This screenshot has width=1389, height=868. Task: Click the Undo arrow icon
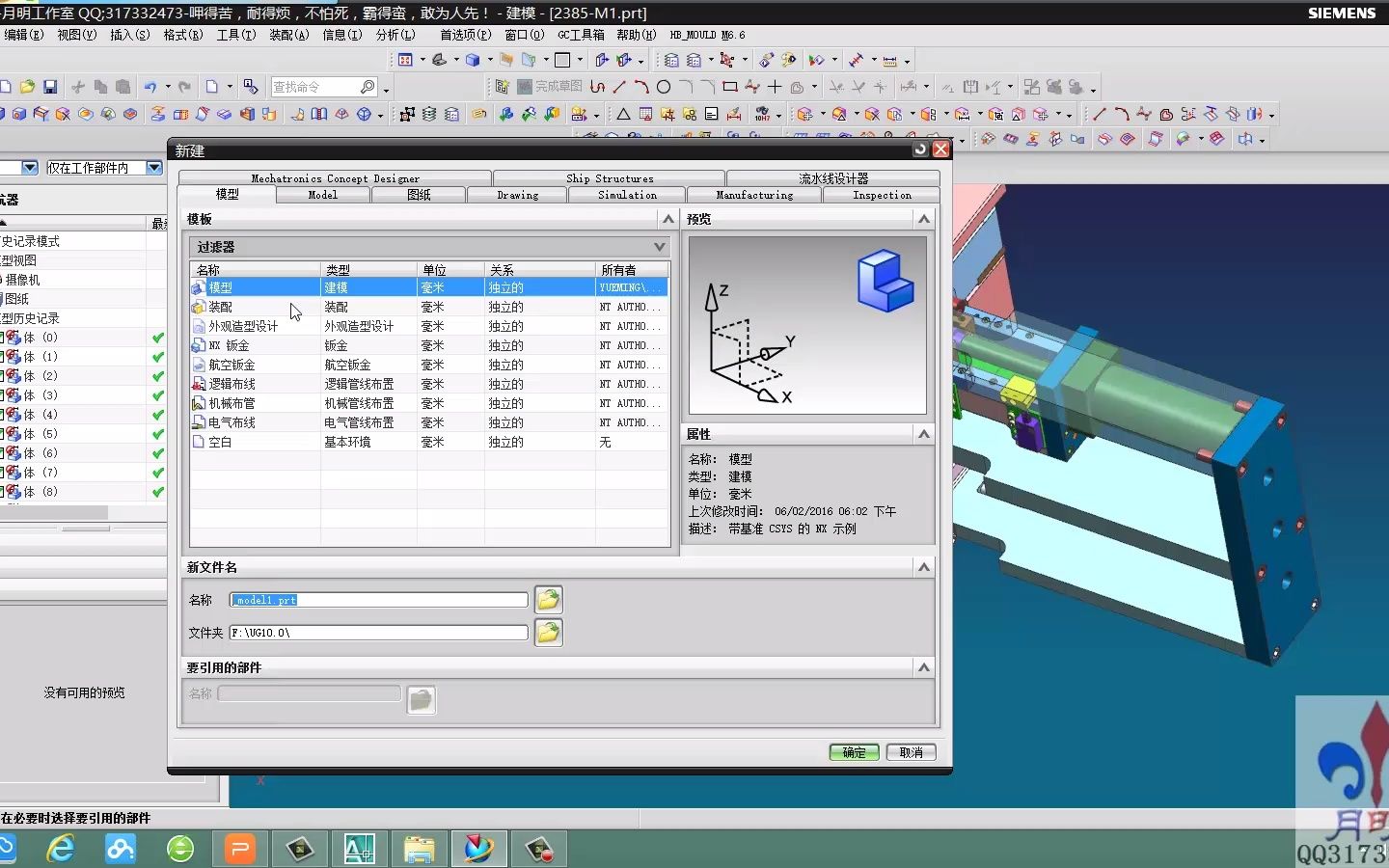(150, 87)
